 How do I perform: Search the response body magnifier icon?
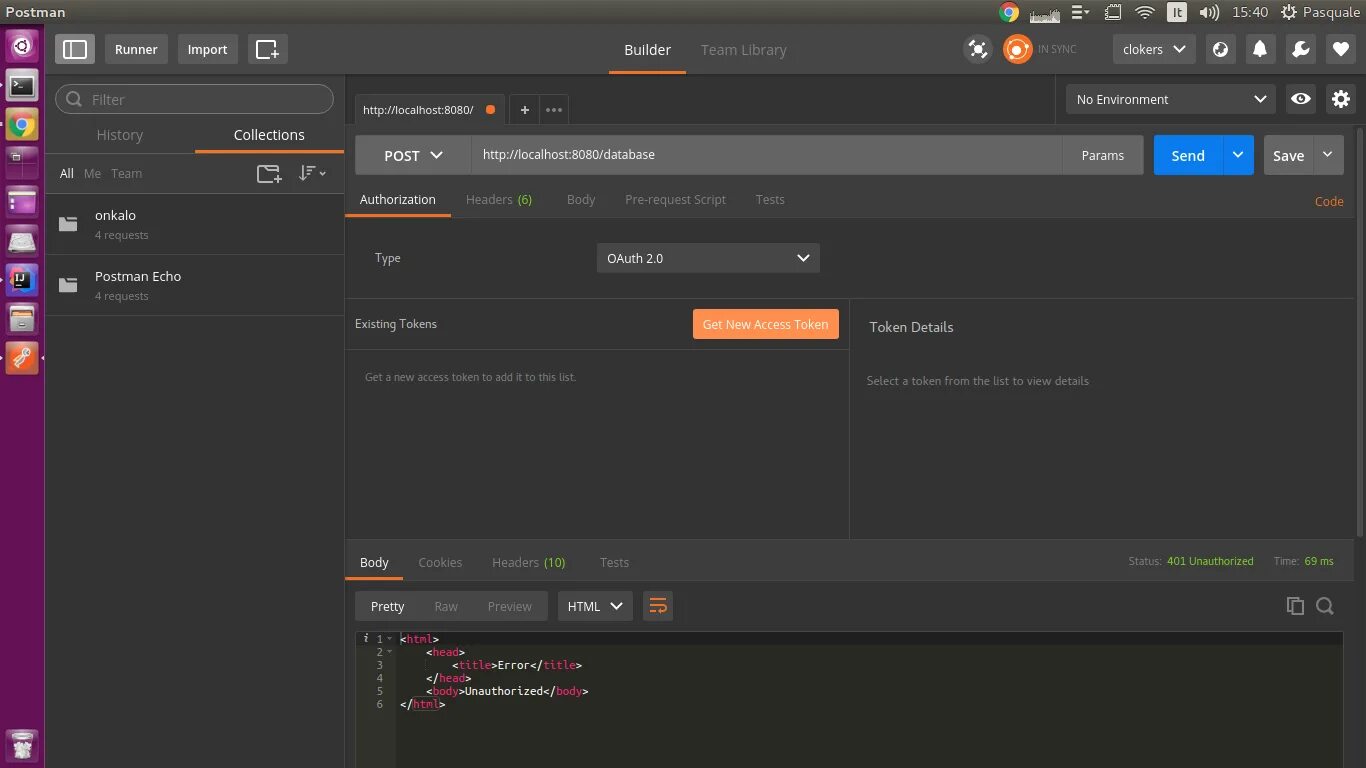[1325, 606]
